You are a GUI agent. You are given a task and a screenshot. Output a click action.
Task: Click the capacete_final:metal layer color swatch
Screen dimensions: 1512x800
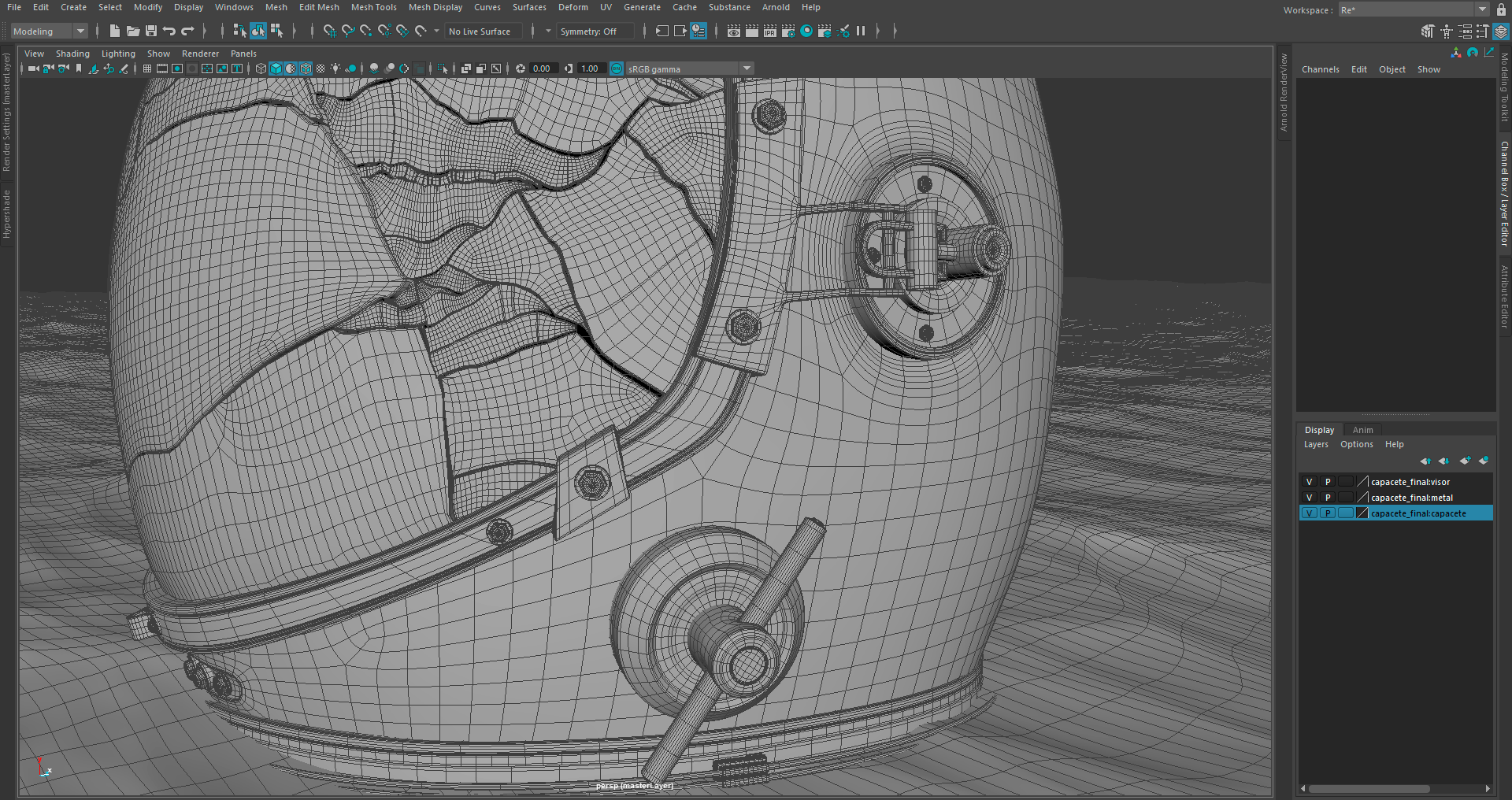tap(1363, 498)
